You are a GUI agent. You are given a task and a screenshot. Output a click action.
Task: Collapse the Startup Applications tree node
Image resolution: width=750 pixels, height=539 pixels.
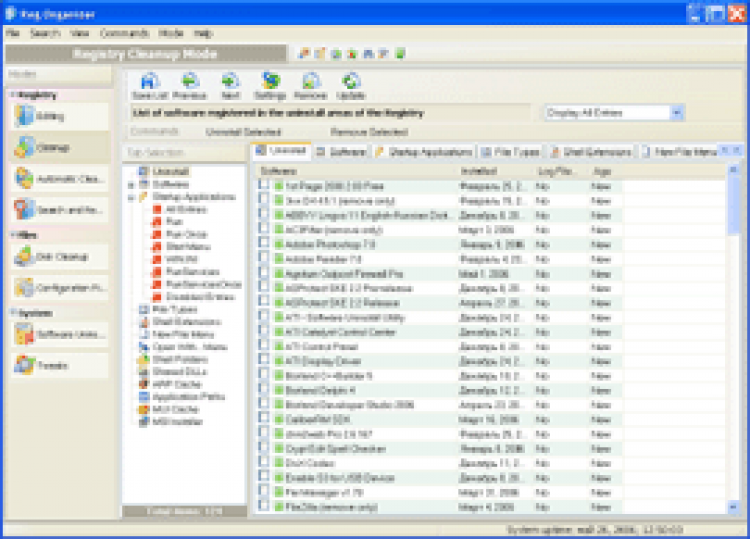[x=131, y=197]
